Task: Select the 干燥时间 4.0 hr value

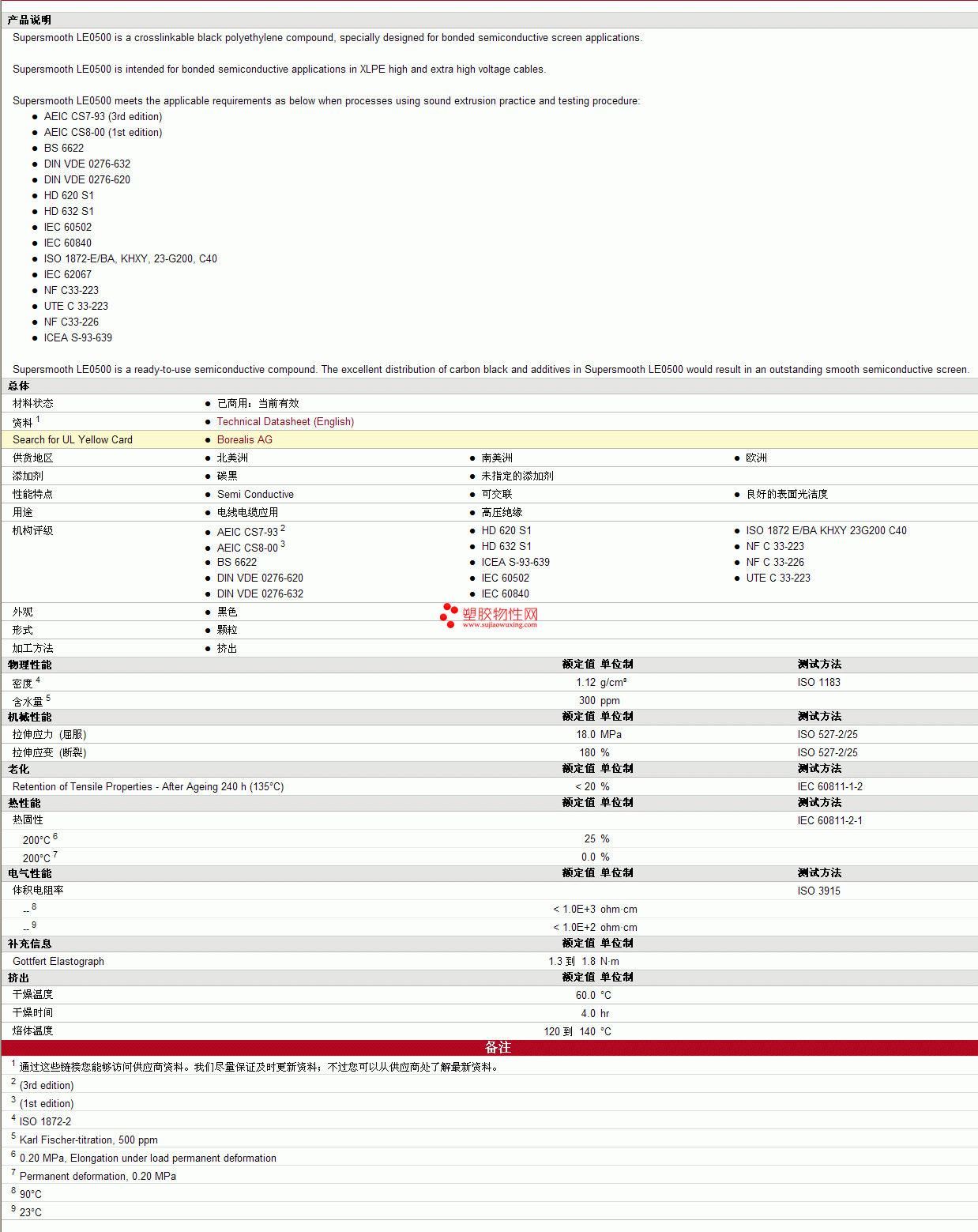Action: pos(596,1014)
